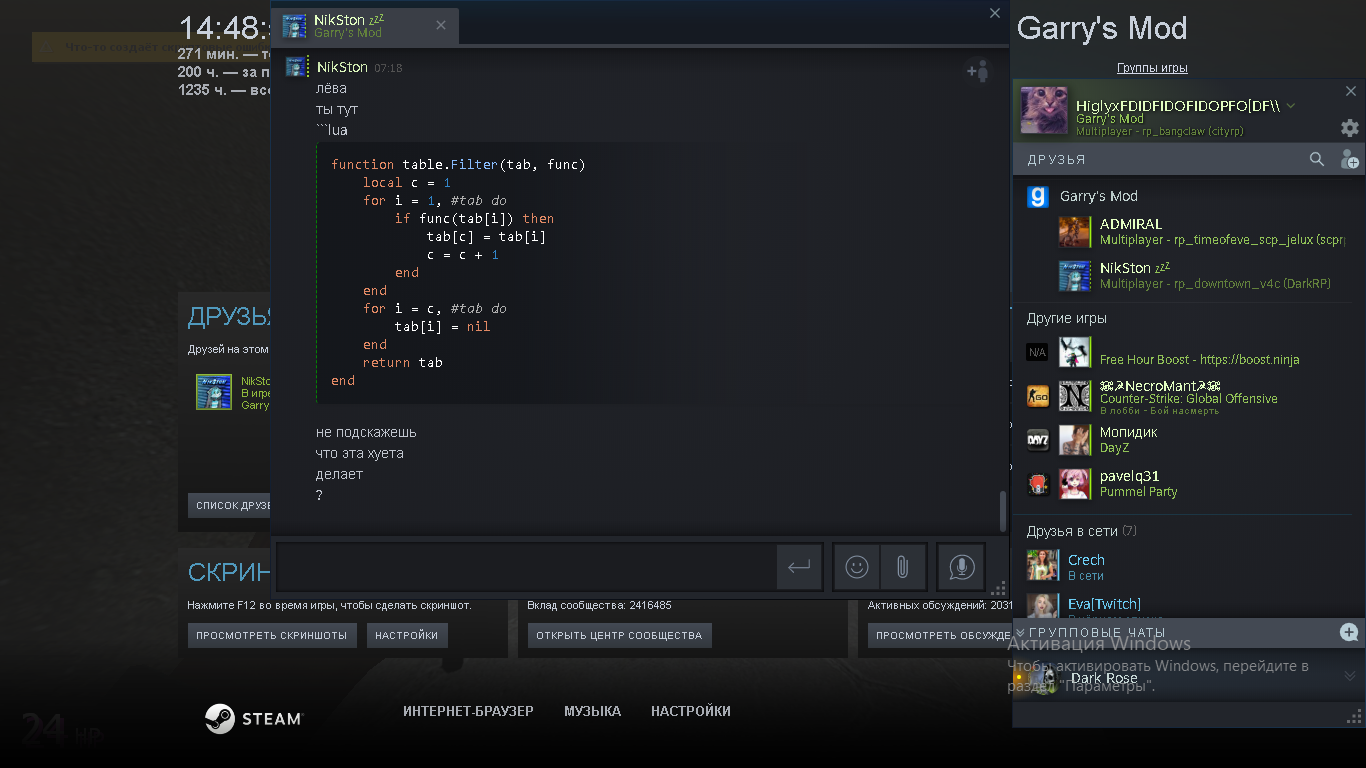Viewport: 1366px width, 768px height.
Task: Click the chat history scrollbar
Action: coord(1003,511)
